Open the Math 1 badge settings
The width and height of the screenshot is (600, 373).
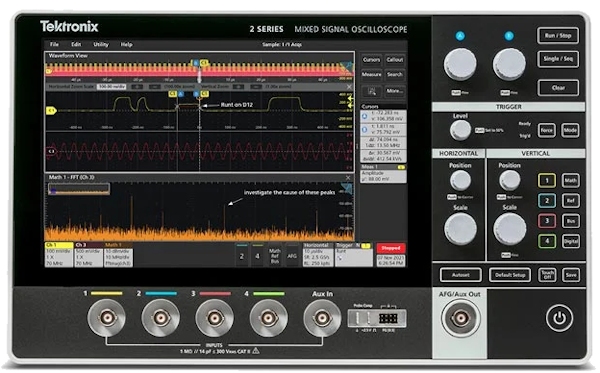pos(119,254)
